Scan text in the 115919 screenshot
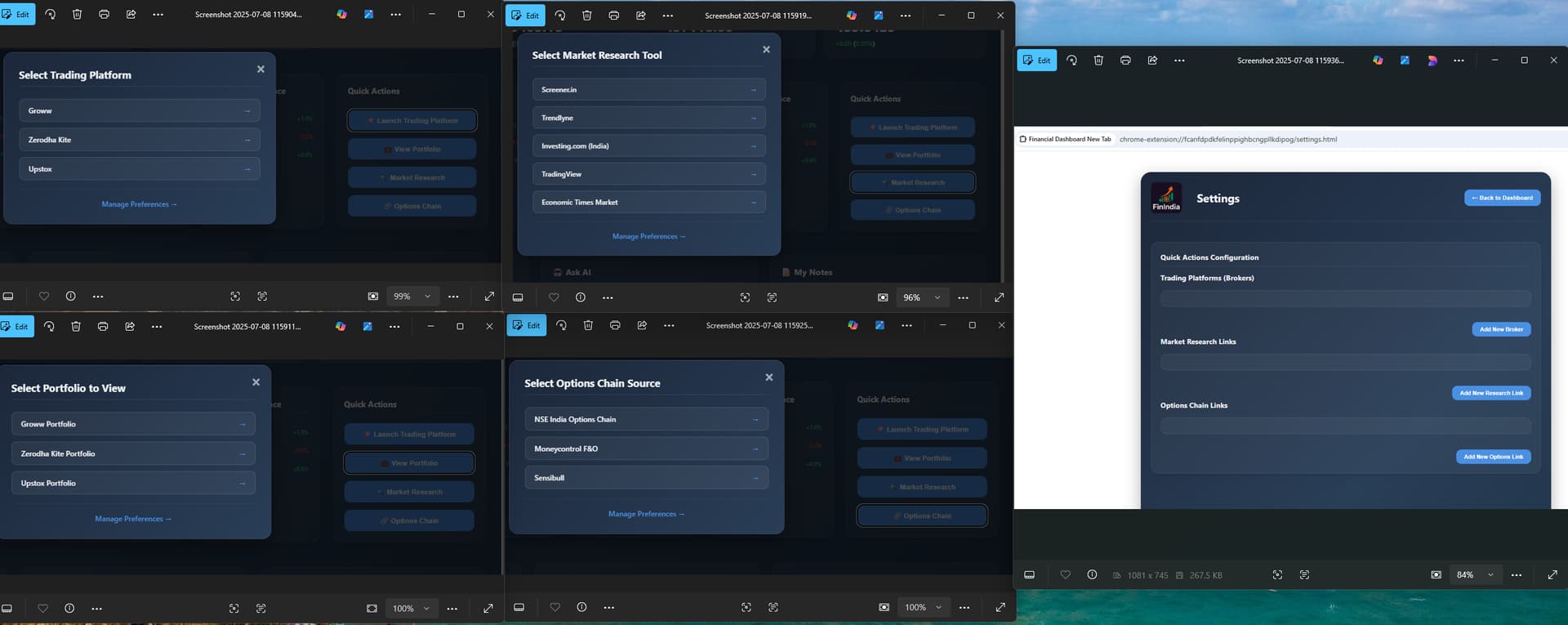The image size is (1568, 625). click(x=772, y=297)
